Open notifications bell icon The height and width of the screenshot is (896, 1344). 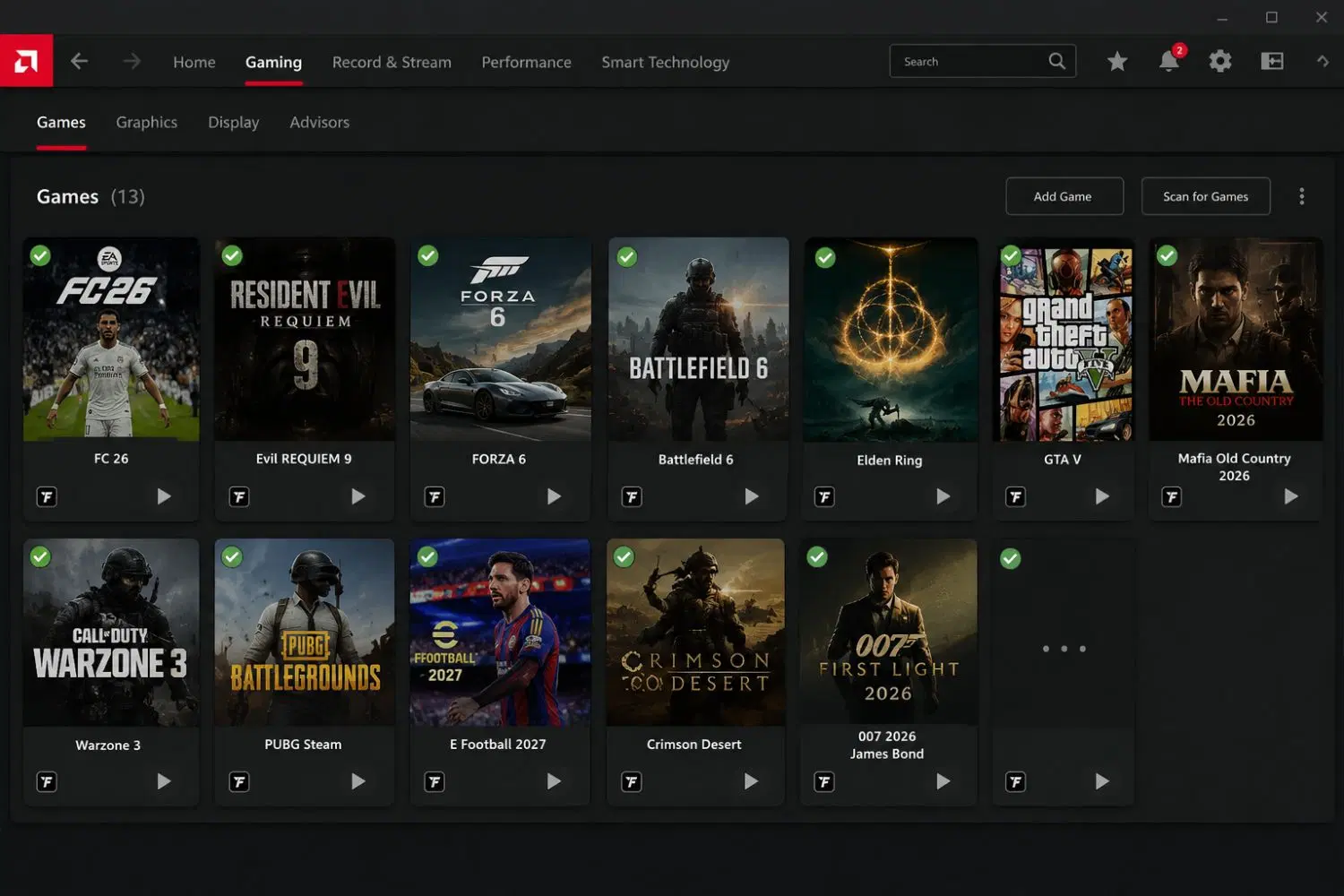(1169, 61)
